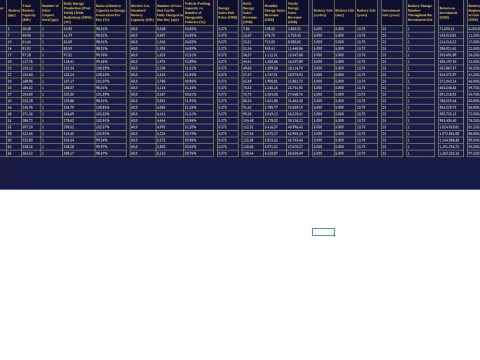Screen dimensions: 480x360
Task: Click the ratio cell showing 100.23%
Action: click(x=111, y=75)
